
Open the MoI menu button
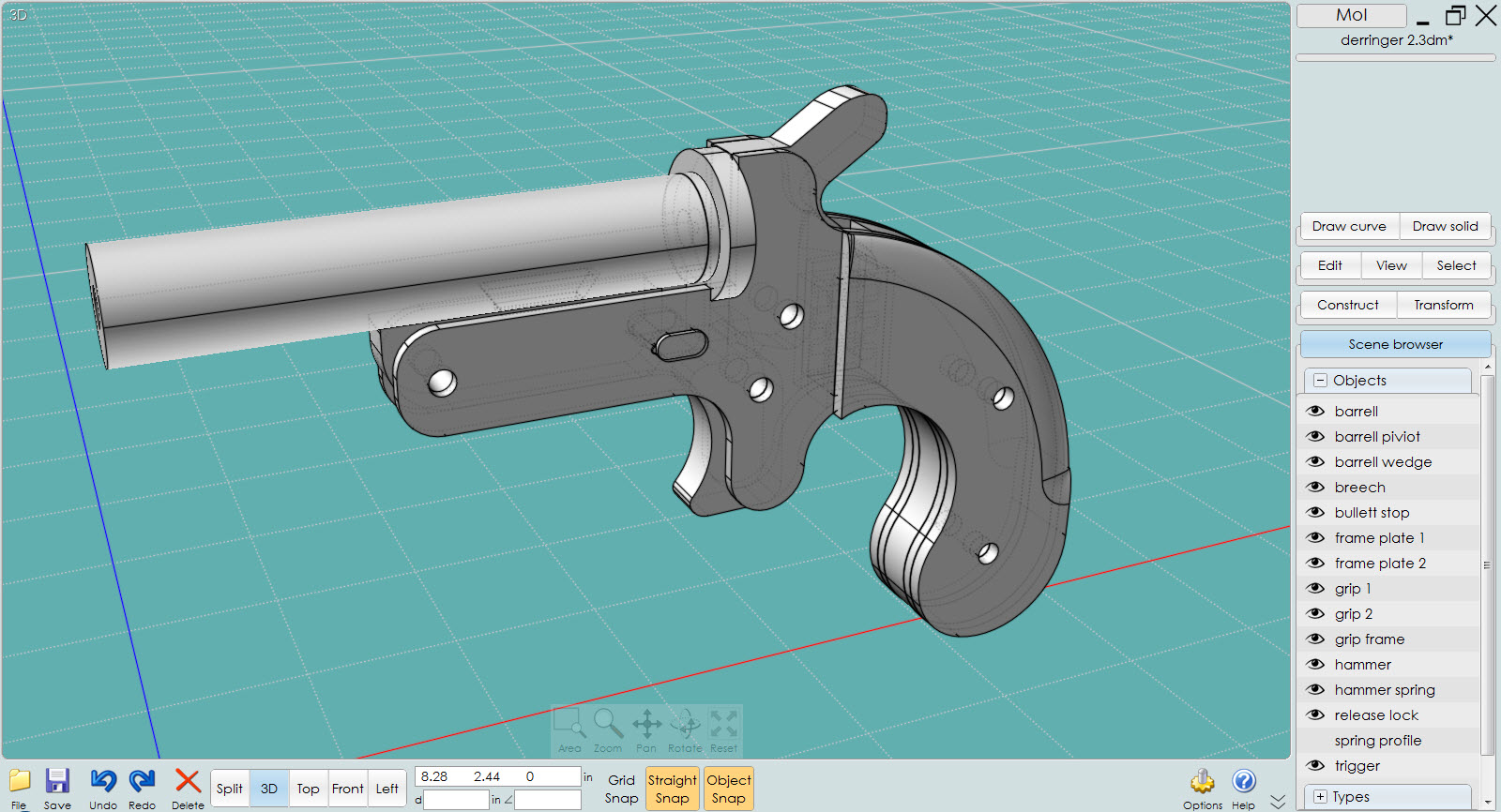[x=1352, y=15]
